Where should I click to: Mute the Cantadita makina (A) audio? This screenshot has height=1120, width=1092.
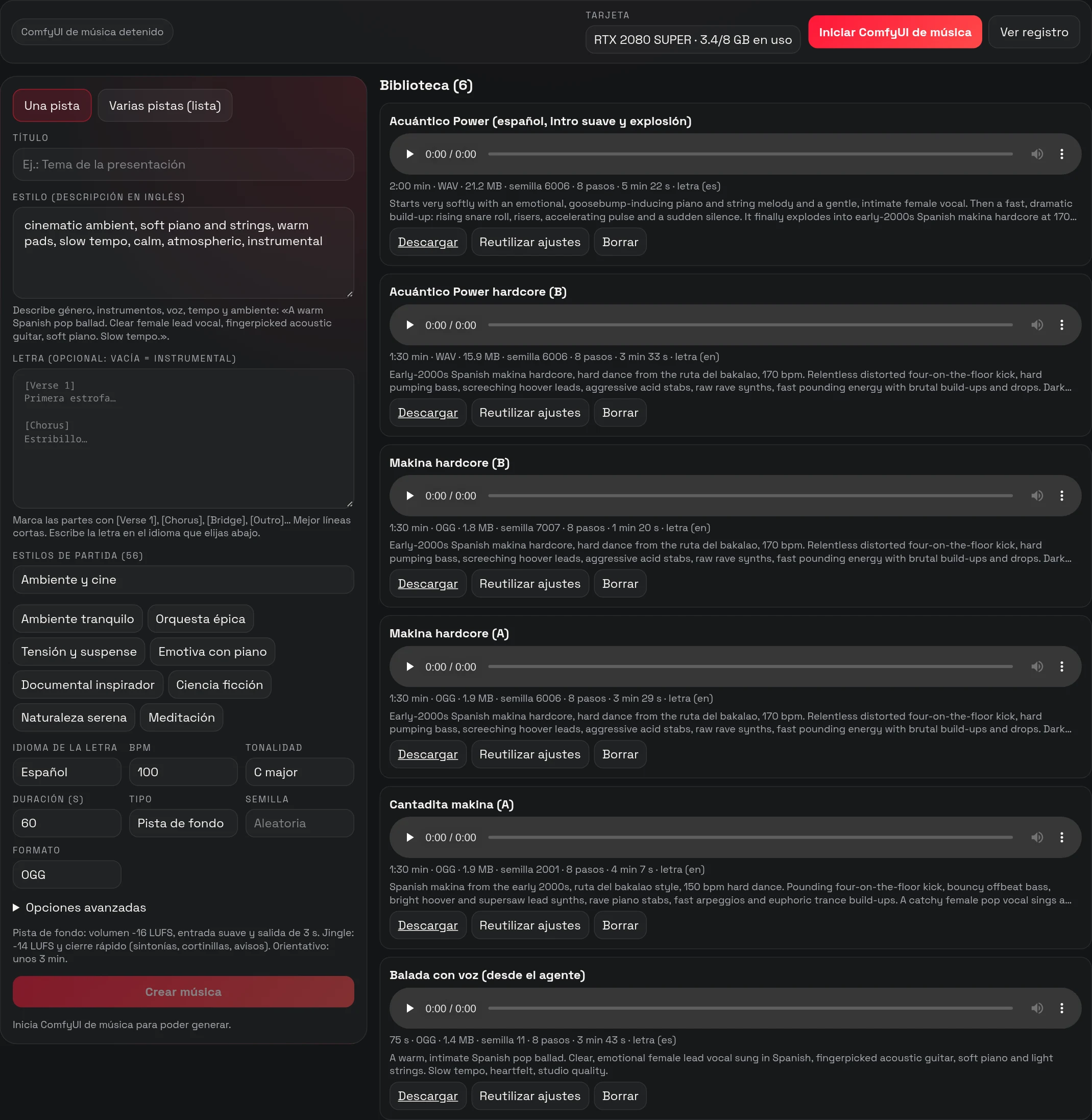coord(1037,837)
